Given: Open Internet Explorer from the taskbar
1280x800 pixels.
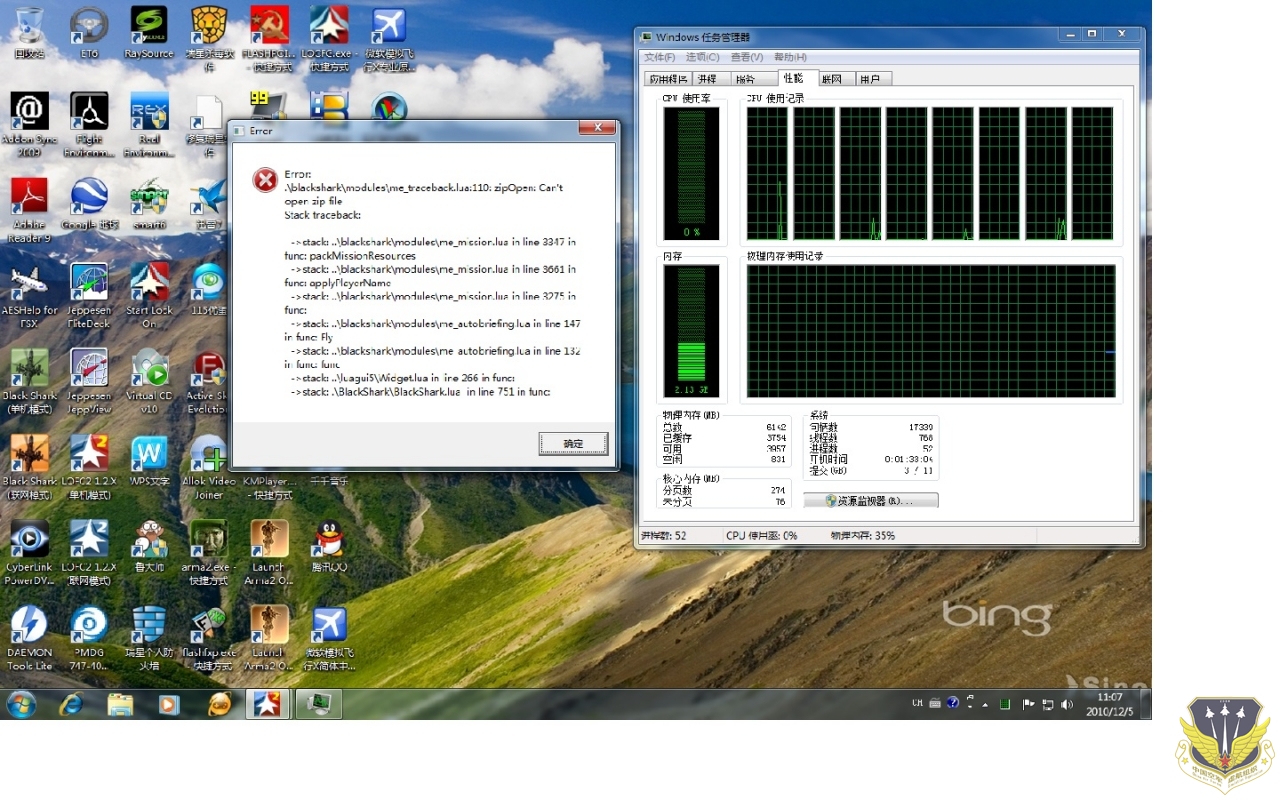Looking at the screenshot, I should [71, 704].
